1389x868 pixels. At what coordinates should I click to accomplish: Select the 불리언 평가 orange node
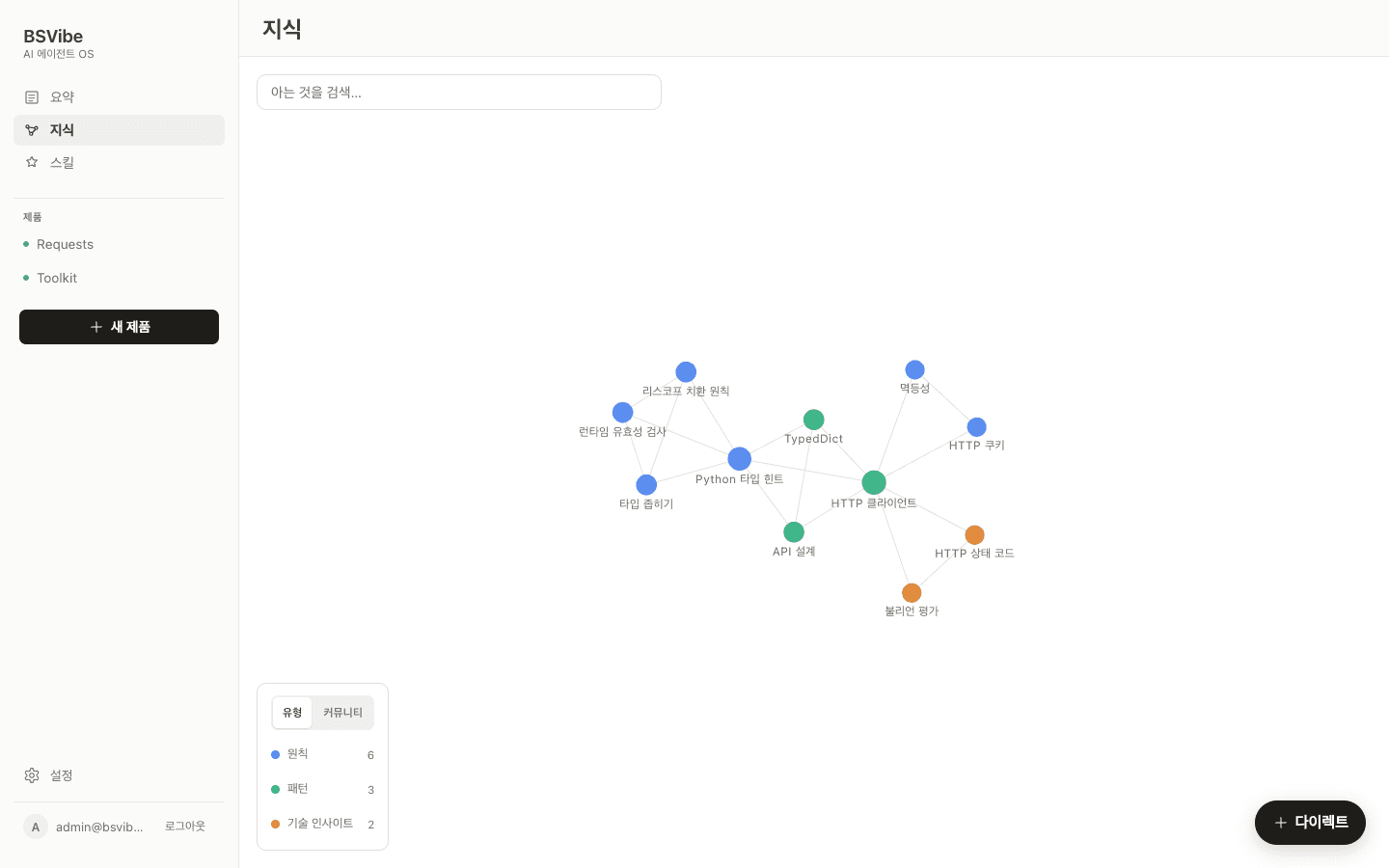(x=912, y=592)
